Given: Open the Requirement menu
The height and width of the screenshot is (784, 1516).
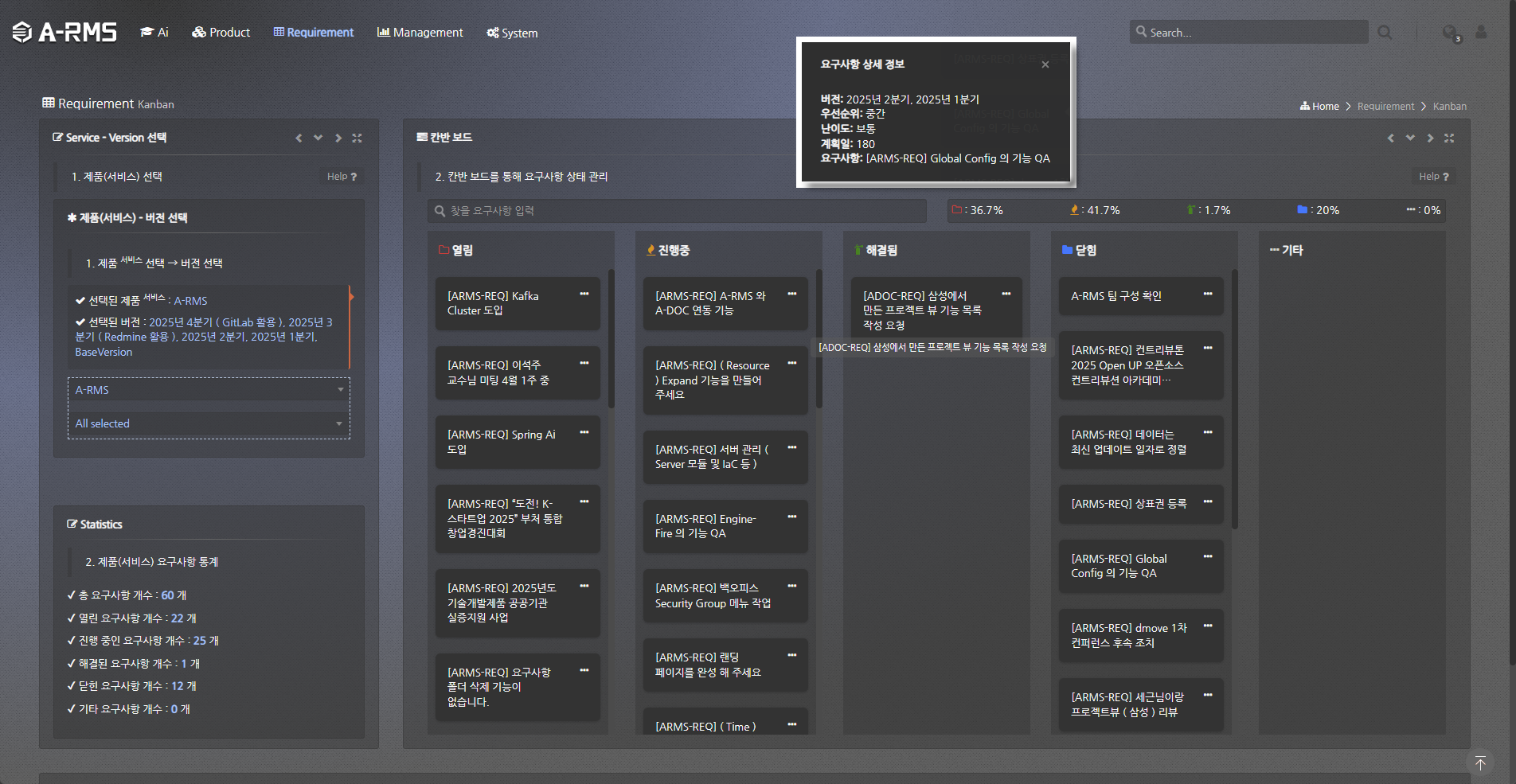Looking at the screenshot, I should [x=314, y=33].
